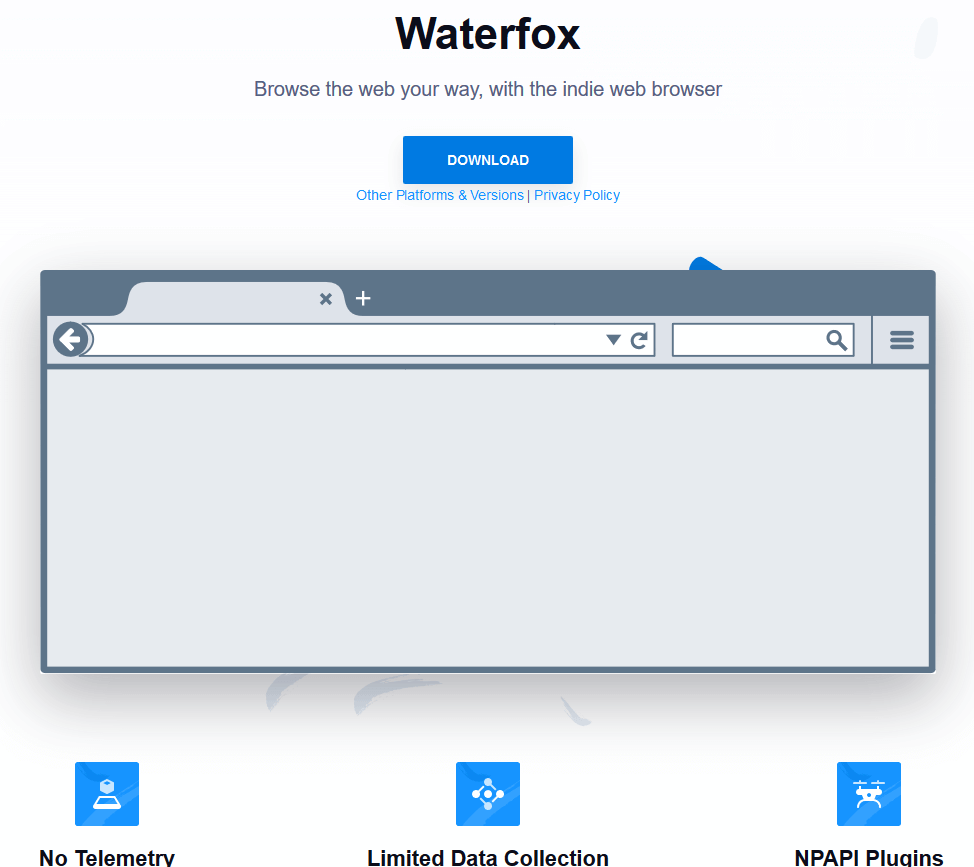Open the Other Platforms & Versions link

click(439, 196)
